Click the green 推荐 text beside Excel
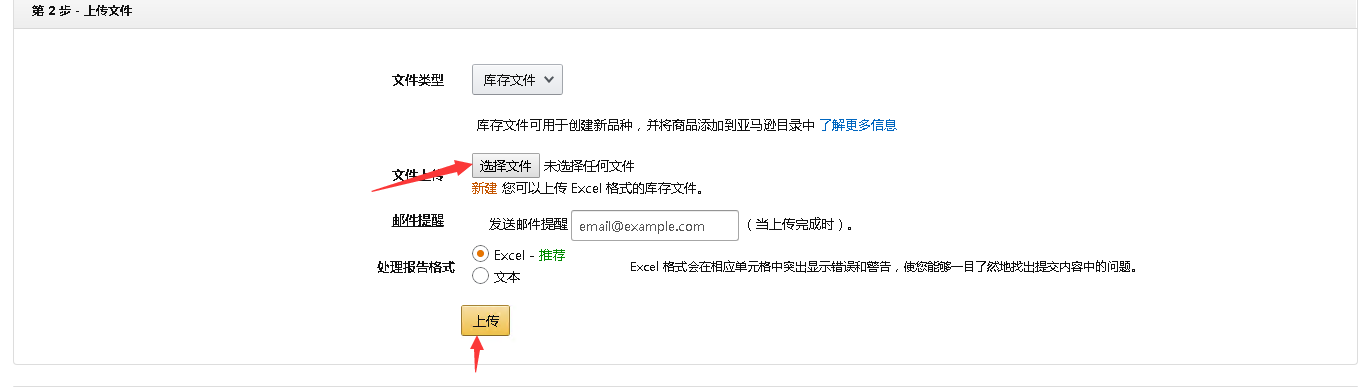Screen dimensions: 1360x387 [552, 255]
